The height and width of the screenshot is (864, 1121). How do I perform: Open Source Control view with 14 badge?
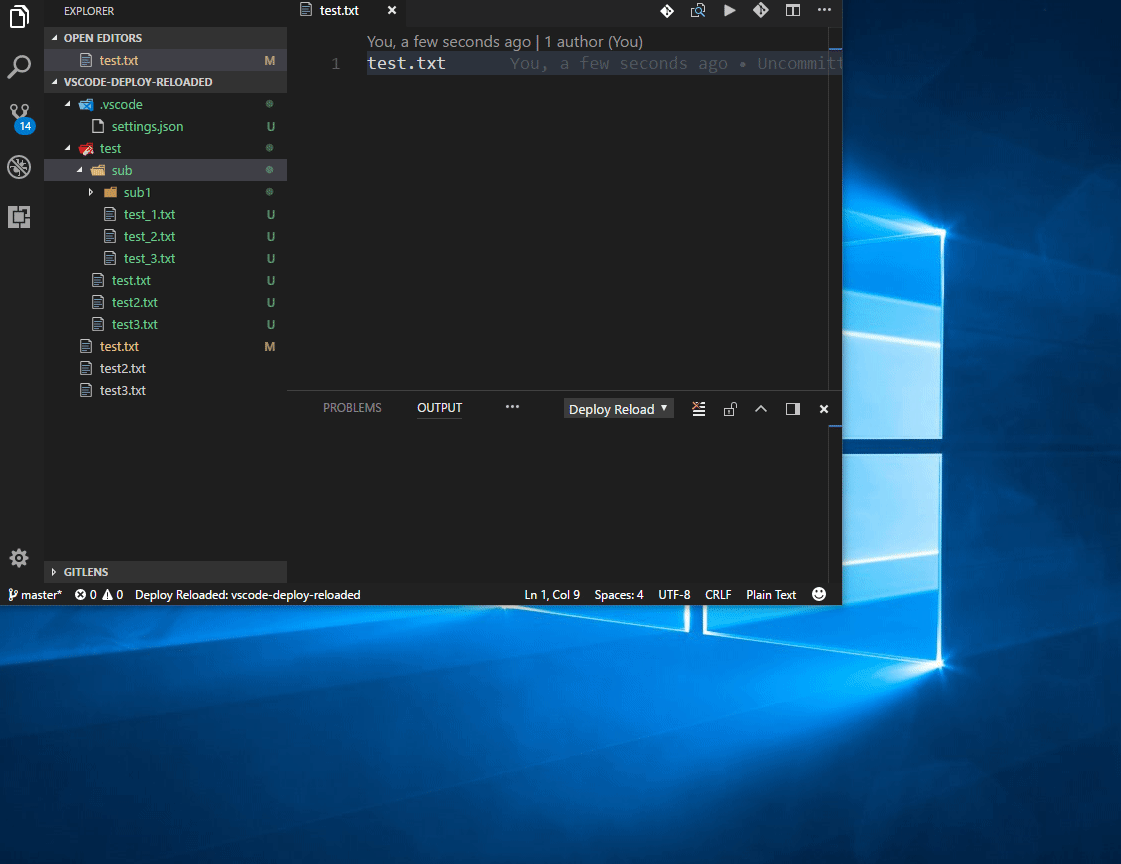[x=20, y=118]
